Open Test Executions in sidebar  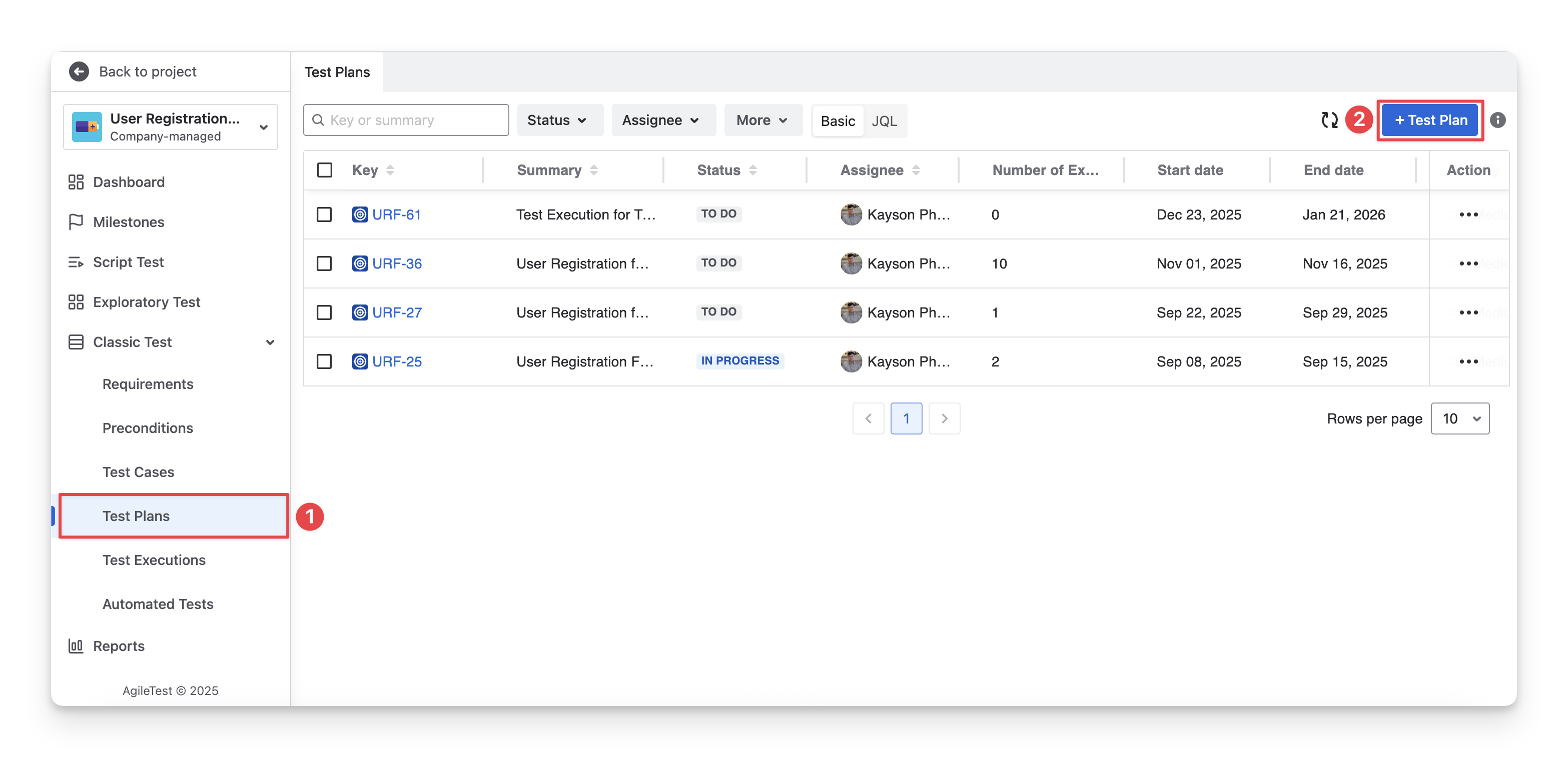tap(154, 560)
